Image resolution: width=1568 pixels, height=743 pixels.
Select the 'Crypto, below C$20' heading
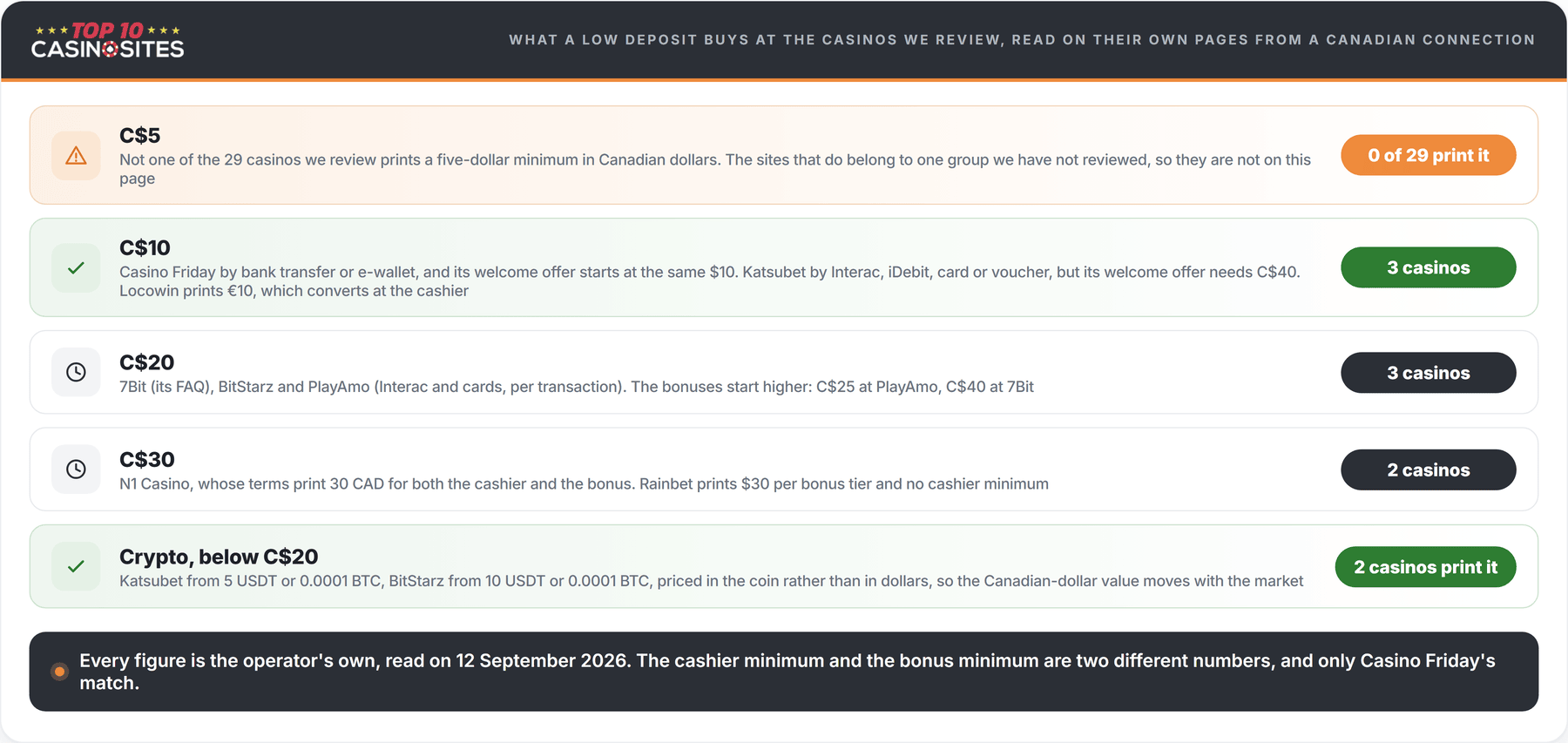pos(219,557)
